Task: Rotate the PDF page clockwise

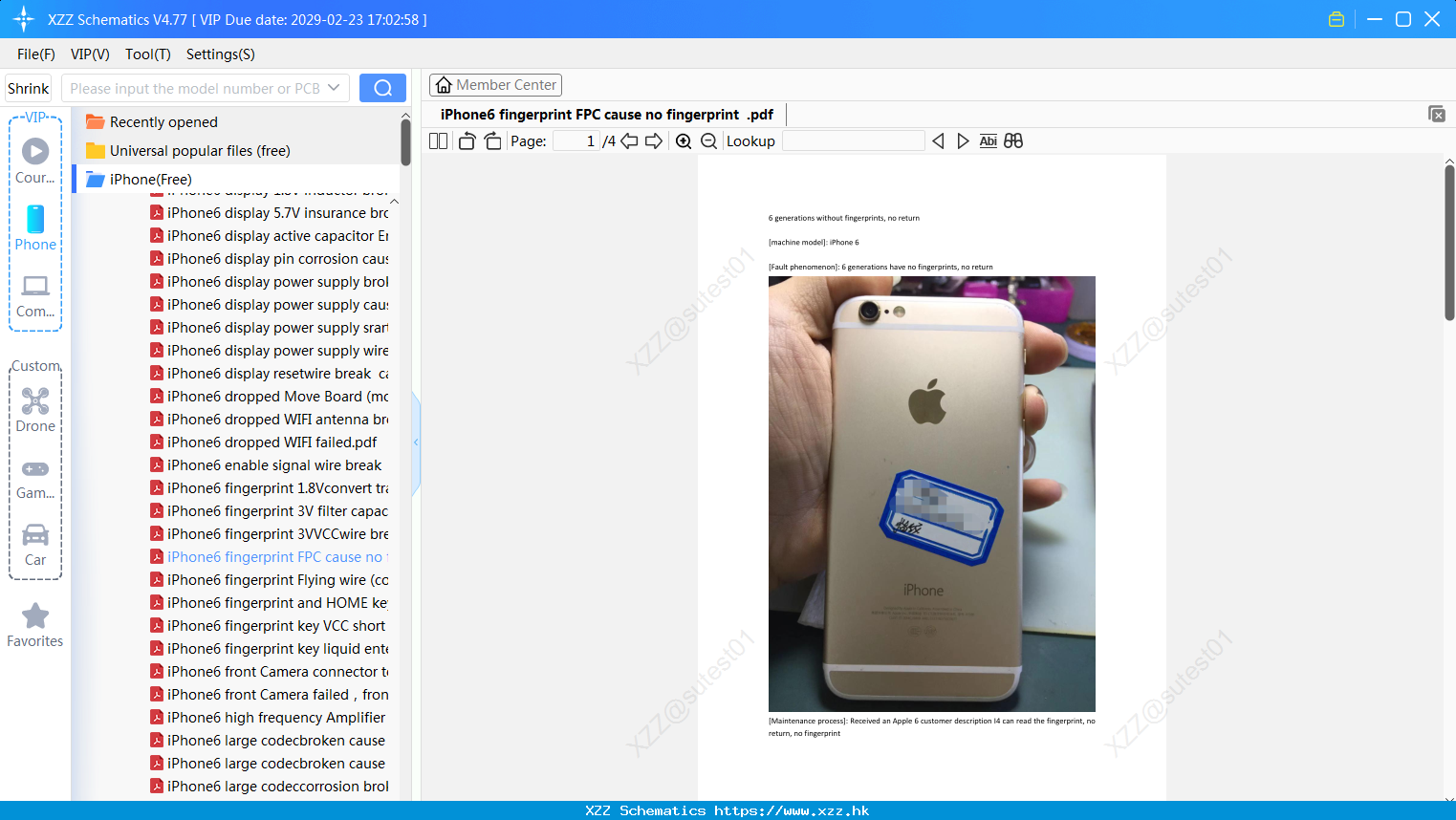Action: coord(492,141)
